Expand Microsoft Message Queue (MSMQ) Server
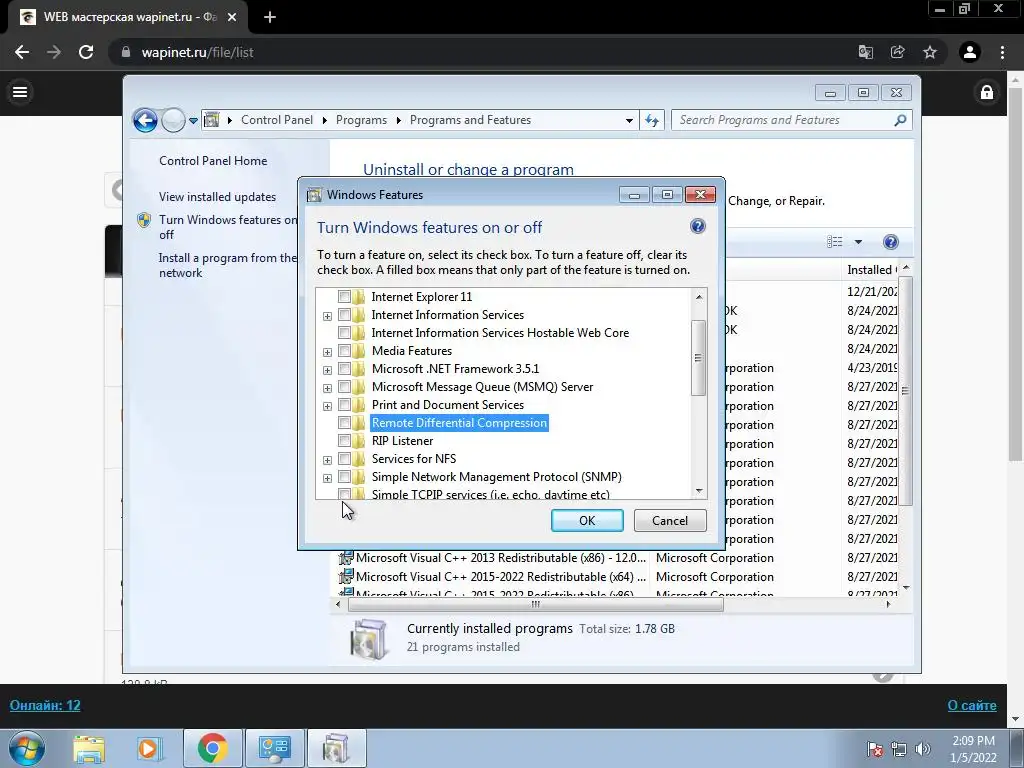Image resolution: width=1024 pixels, height=768 pixels. coord(327,388)
